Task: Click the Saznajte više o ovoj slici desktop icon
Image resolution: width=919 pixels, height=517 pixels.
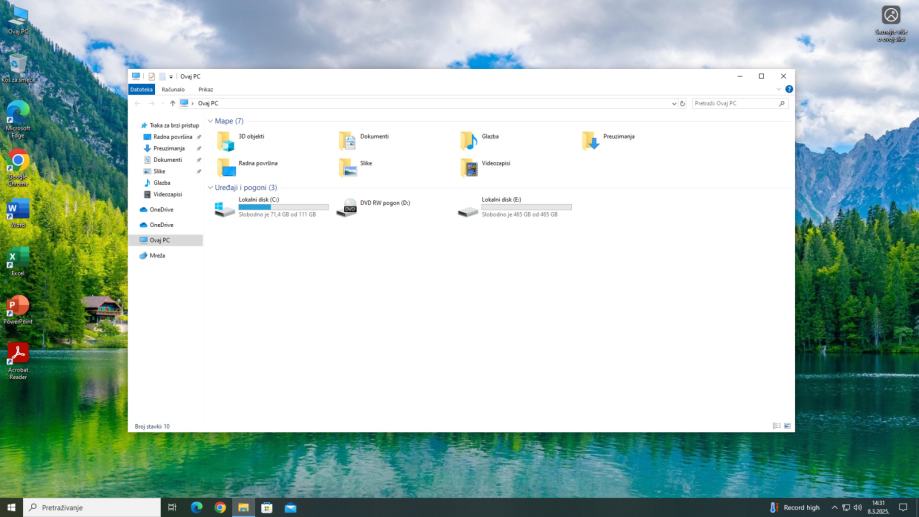Action: click(891, 24)
